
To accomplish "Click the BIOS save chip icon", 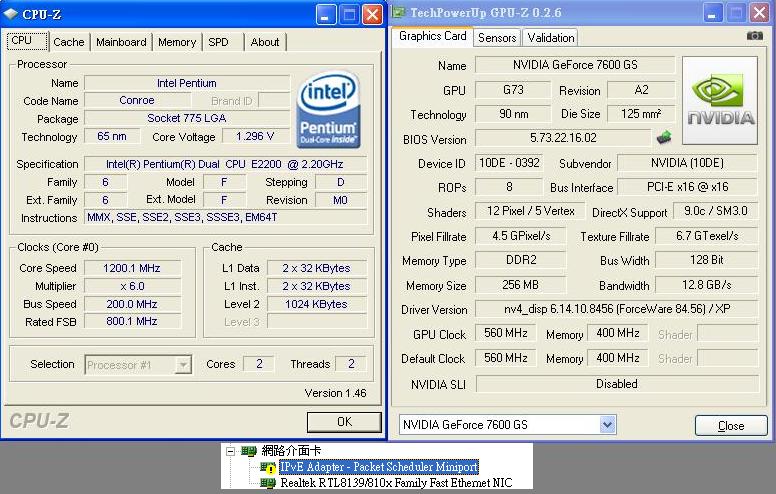I will point(662,137).
